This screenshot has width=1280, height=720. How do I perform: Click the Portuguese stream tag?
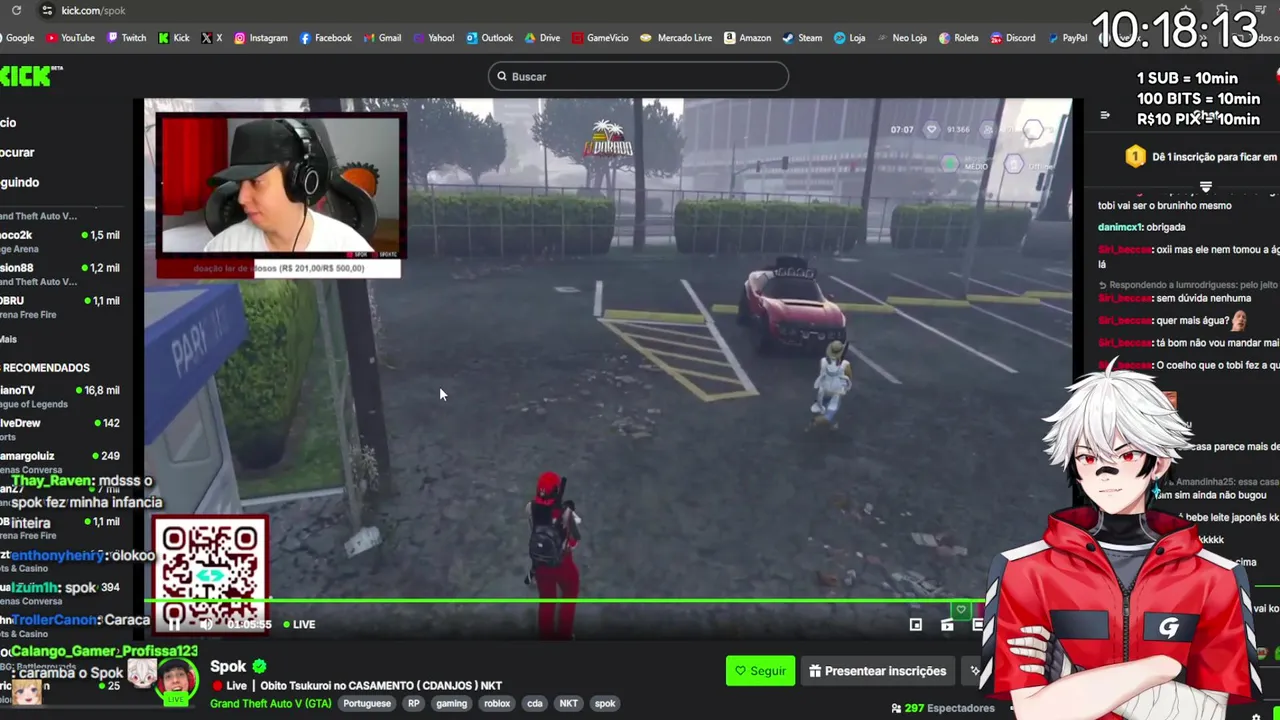click(x=367, y=703)
